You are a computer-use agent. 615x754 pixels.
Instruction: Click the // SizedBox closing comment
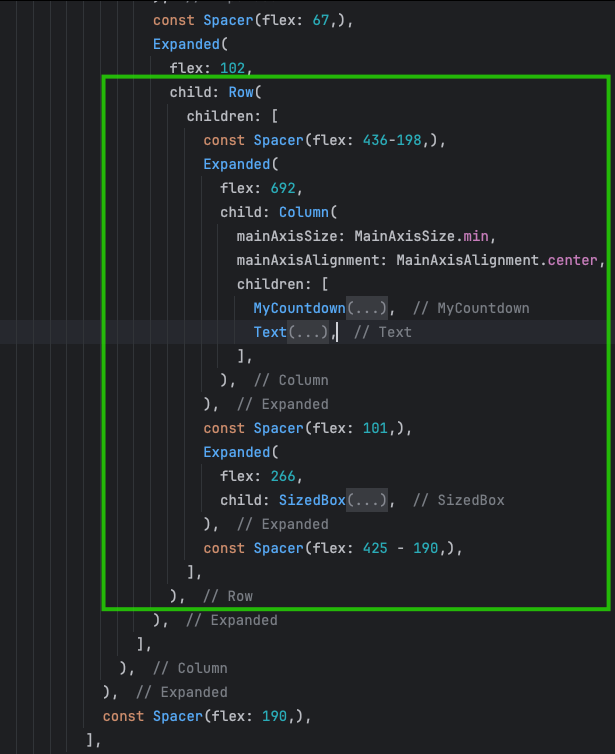click(x=461, y=500)
